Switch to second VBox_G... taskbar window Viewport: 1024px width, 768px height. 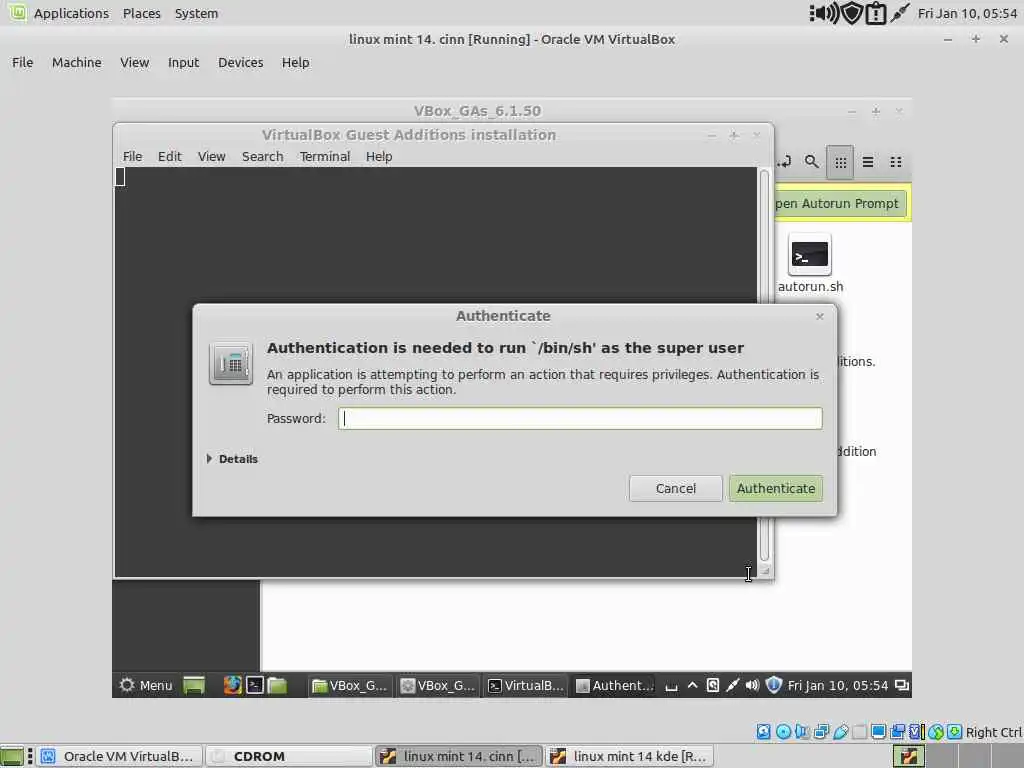(x=439, y=685)
